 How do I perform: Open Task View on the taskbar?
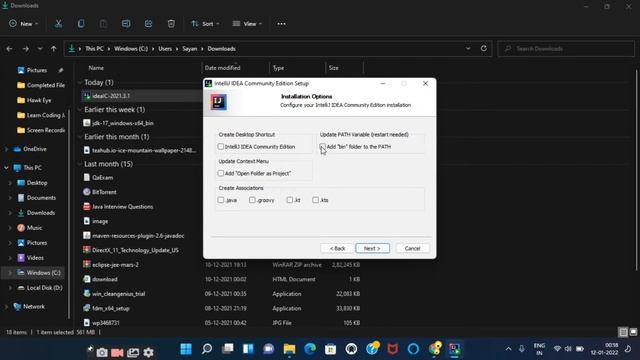pos(227,349)
